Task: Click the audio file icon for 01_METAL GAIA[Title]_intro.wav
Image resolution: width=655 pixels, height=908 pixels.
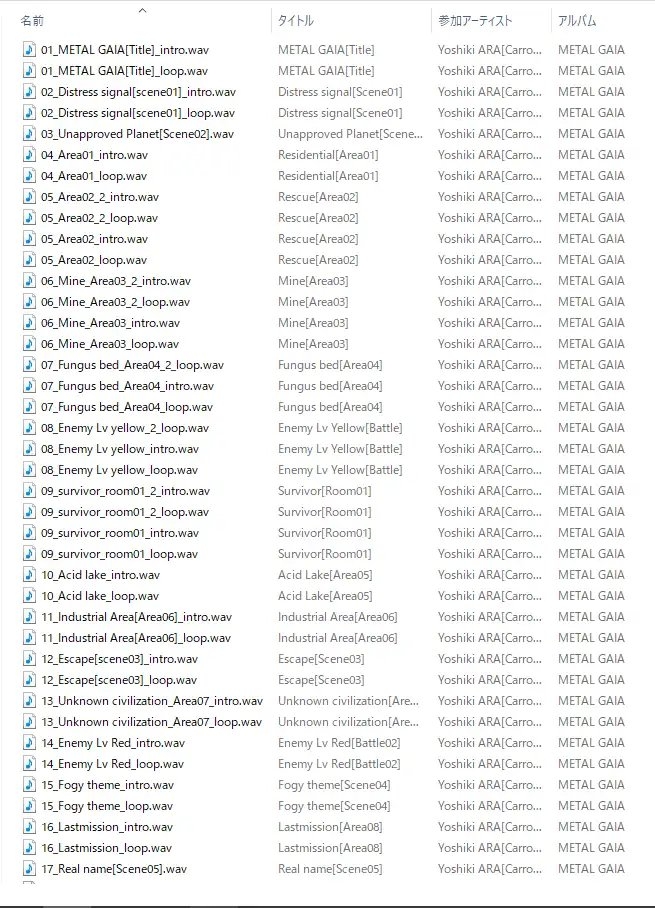Action: 29,50
